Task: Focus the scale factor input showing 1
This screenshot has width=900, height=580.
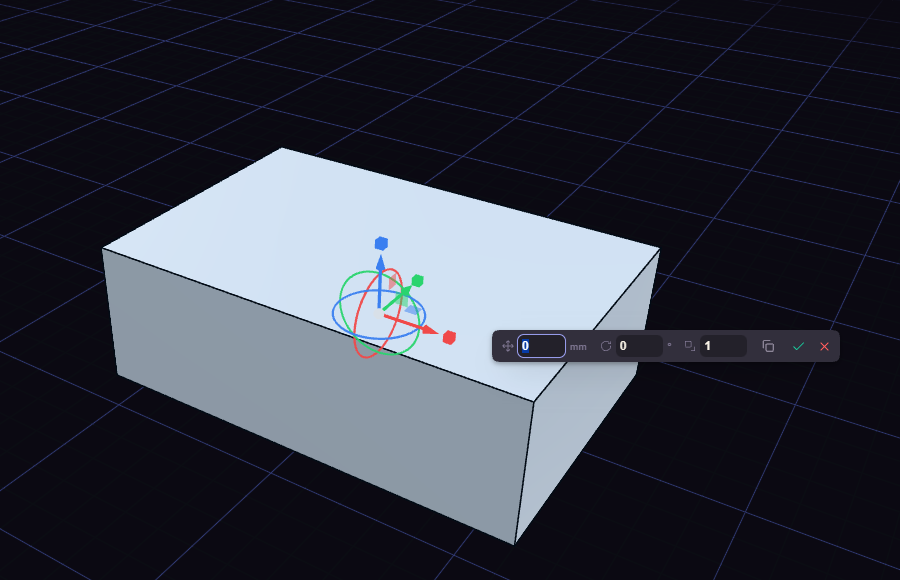Action: click(x=723, y=346)
